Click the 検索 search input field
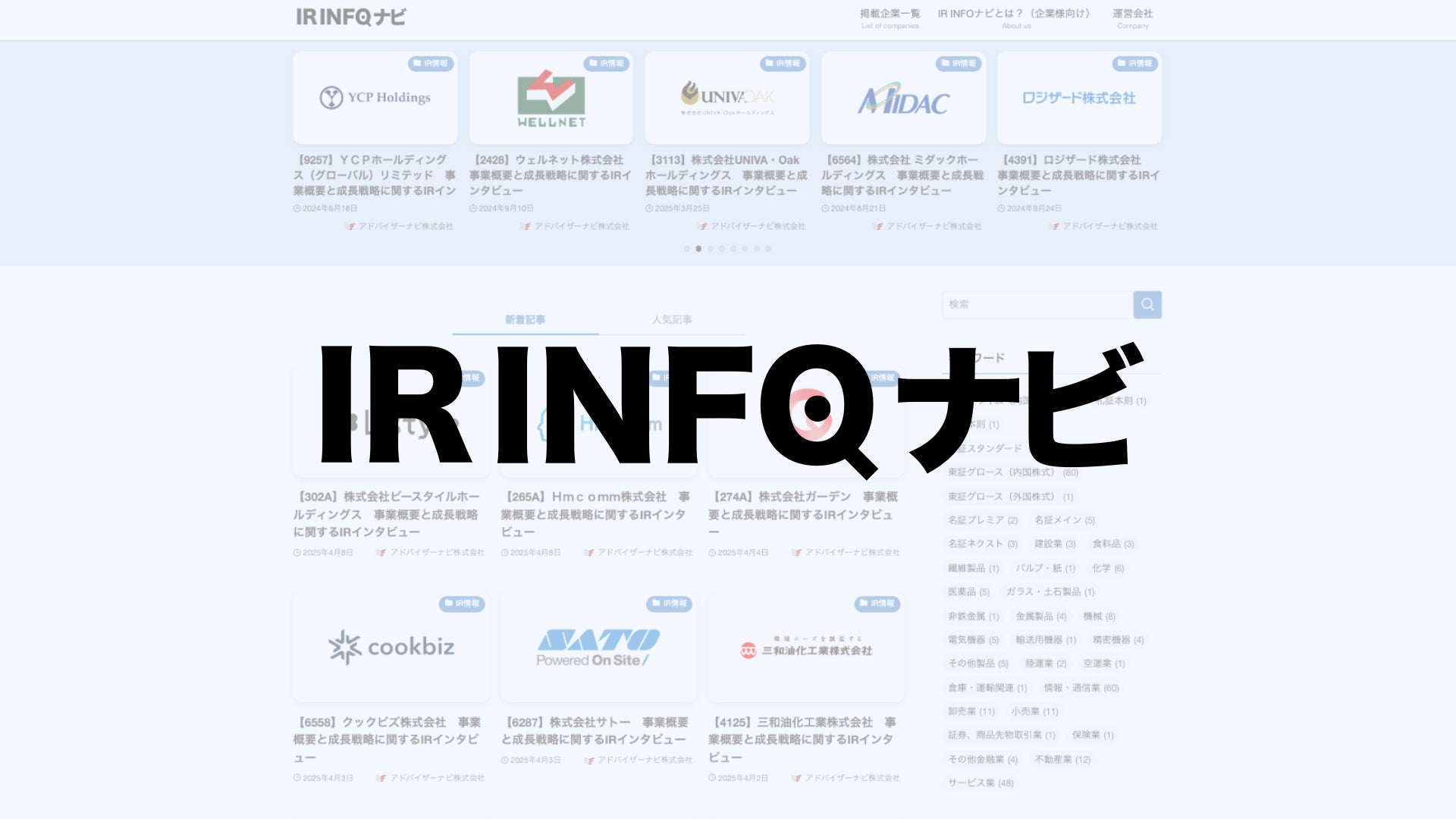 point(1037,304)
